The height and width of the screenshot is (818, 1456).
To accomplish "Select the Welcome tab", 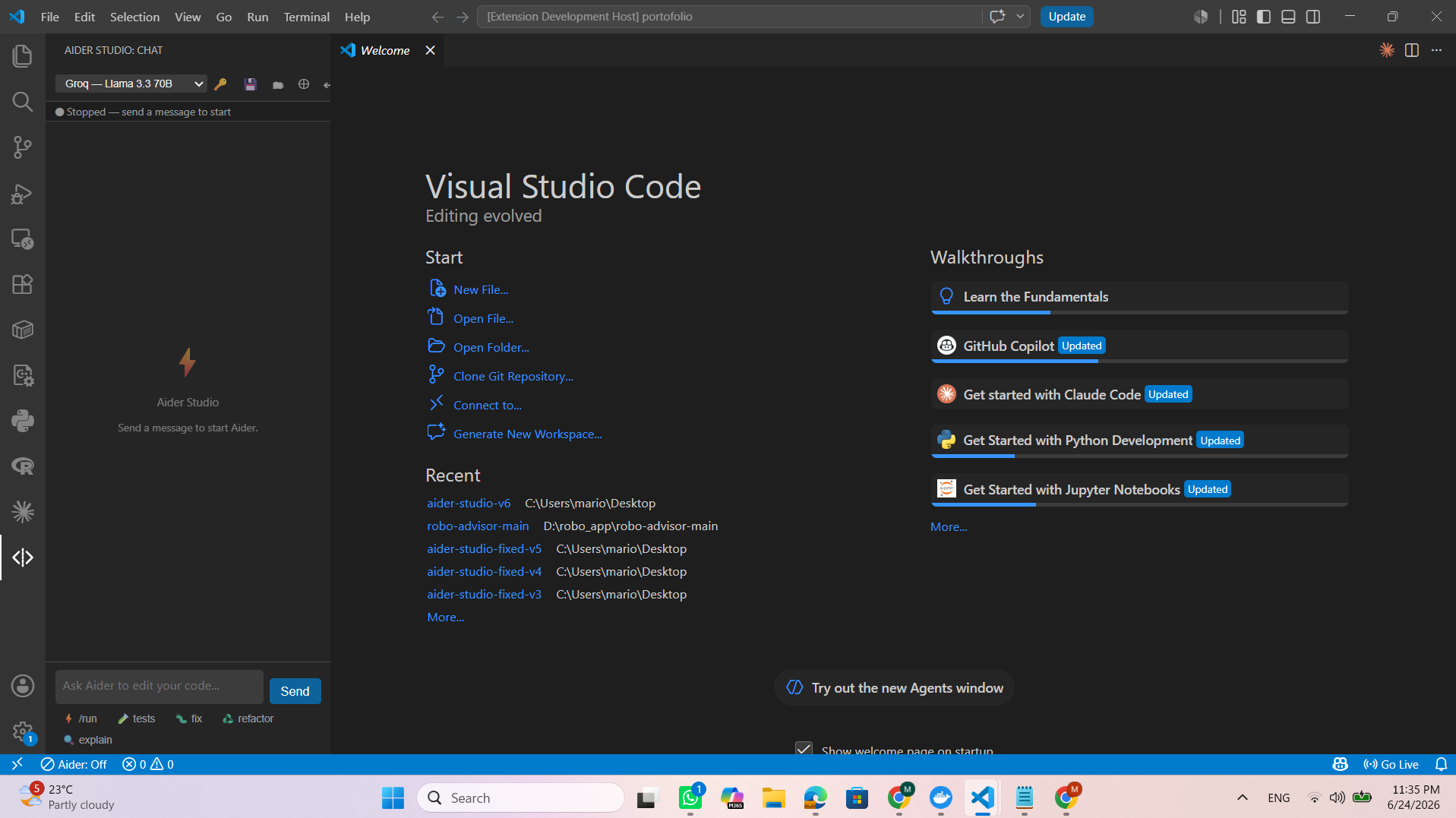I will (x=387, y=50).
